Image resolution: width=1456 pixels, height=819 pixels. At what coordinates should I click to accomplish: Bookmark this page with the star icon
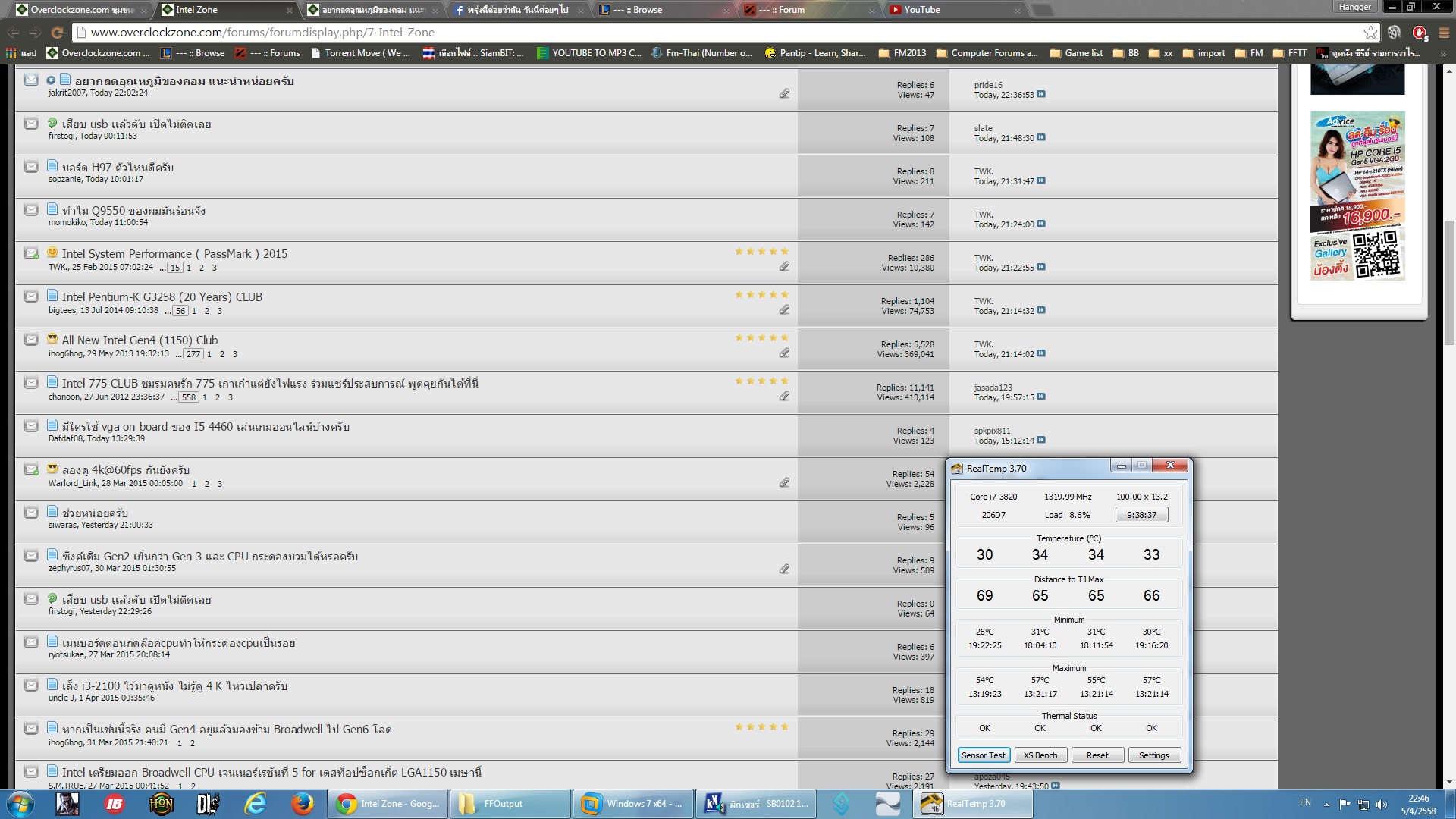point(1370,33)
